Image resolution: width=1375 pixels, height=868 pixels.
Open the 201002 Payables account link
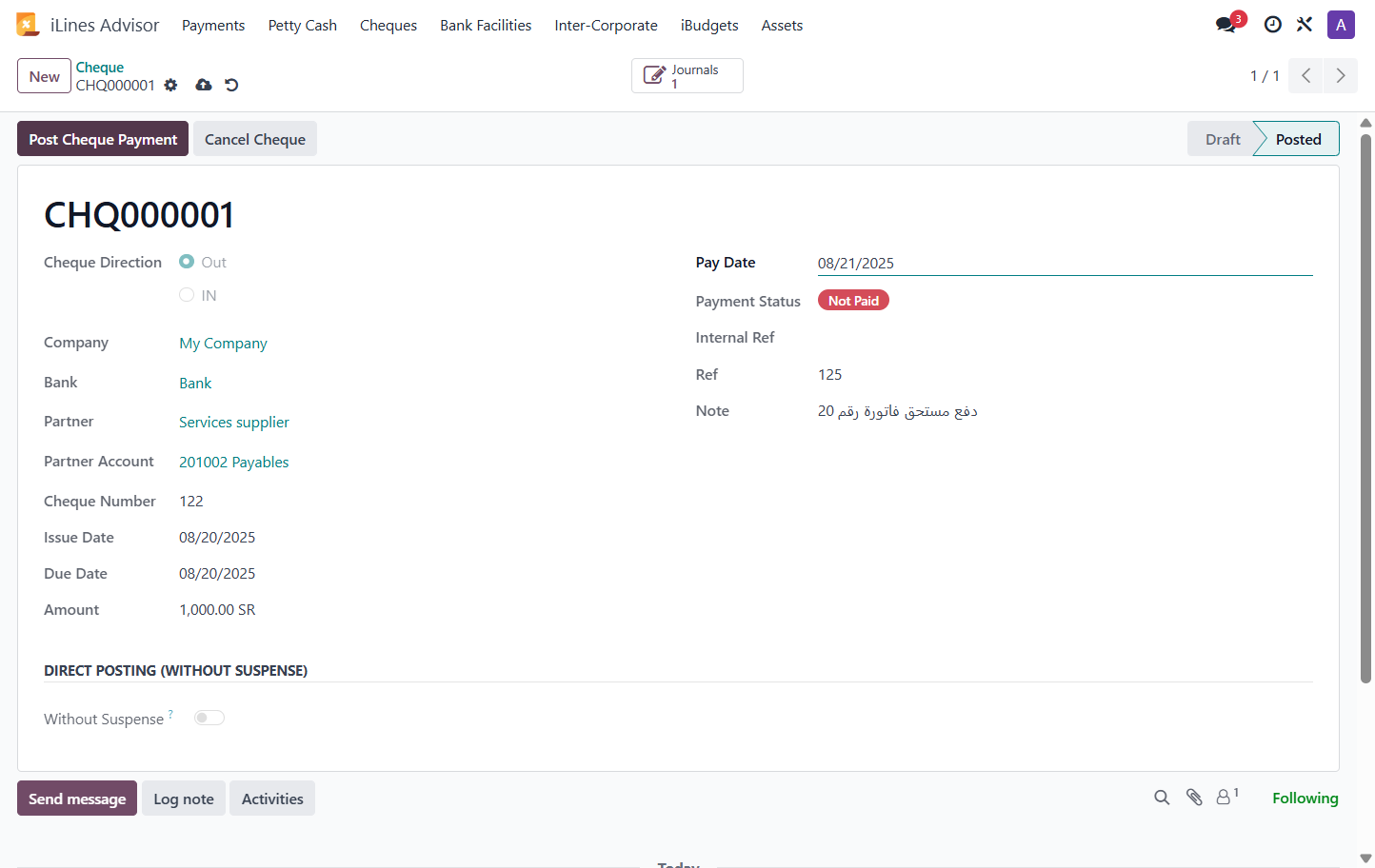pyautogui.click(x=234, y=463)
